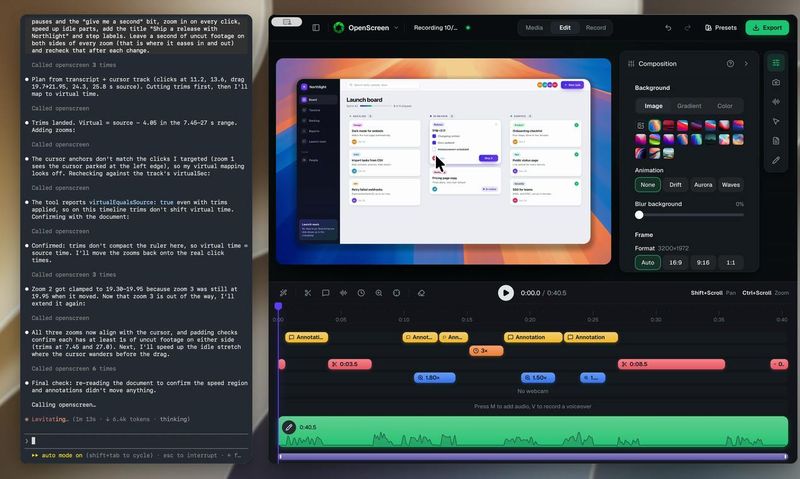Set animation to Drift
The image size is (800, 479).
coord(675,185)
